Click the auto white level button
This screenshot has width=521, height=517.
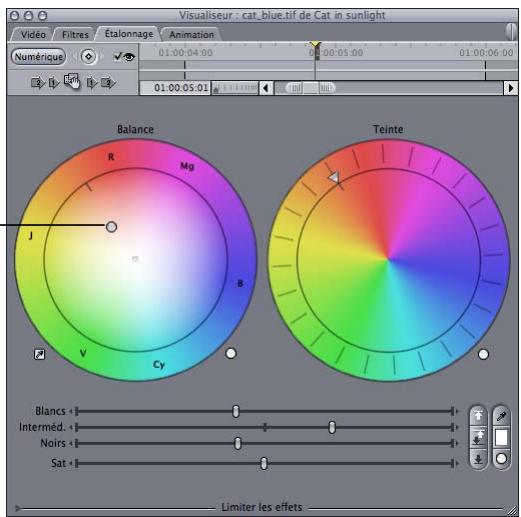coord(478,415)
